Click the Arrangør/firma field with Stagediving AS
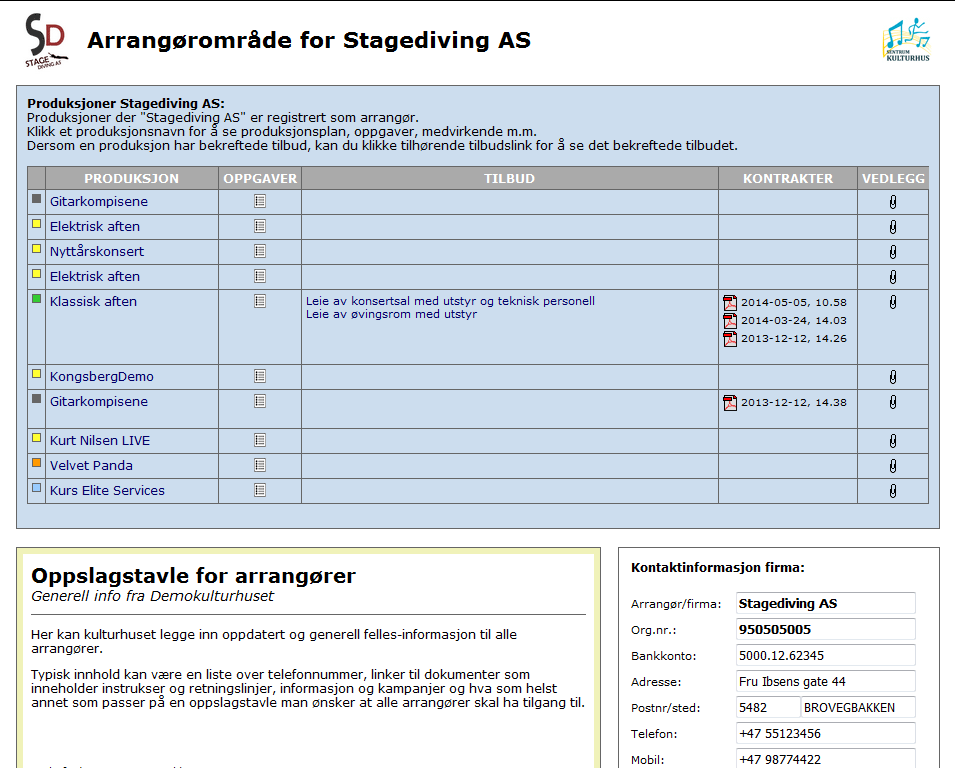The width and height of the screenshot is (955, 768). point(826,604)
